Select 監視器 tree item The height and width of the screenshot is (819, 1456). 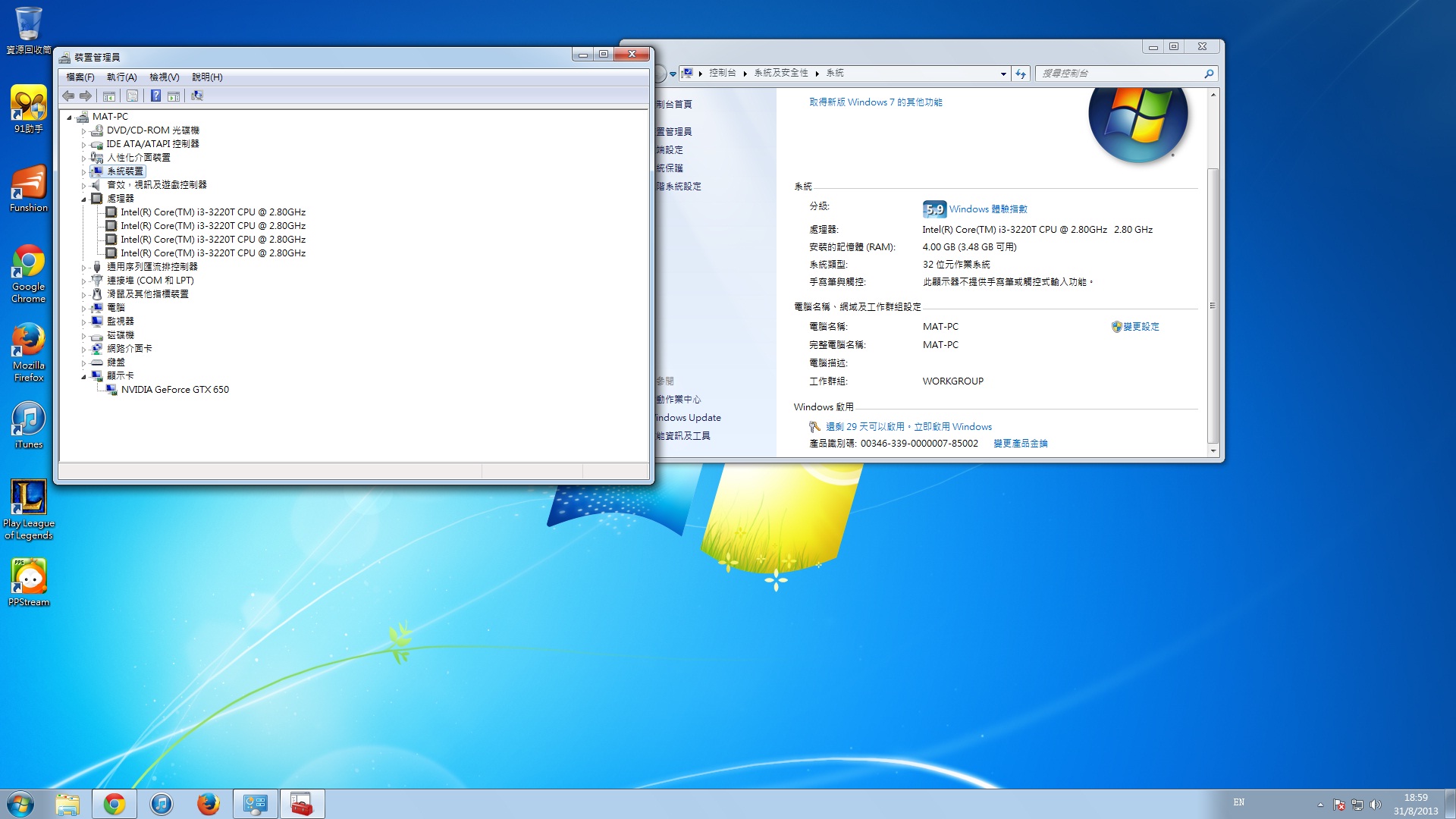(120, 322)
